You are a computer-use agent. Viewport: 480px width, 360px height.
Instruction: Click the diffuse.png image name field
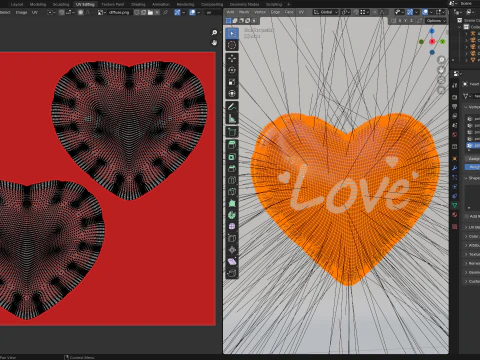(119, 12)
